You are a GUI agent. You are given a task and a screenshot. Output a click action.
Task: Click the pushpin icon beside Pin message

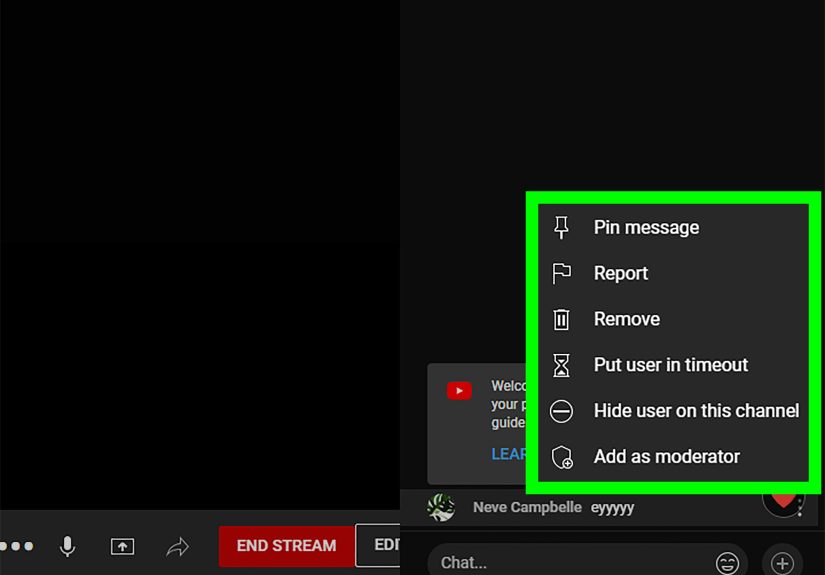pyautogui.click(x=561, y=227)
